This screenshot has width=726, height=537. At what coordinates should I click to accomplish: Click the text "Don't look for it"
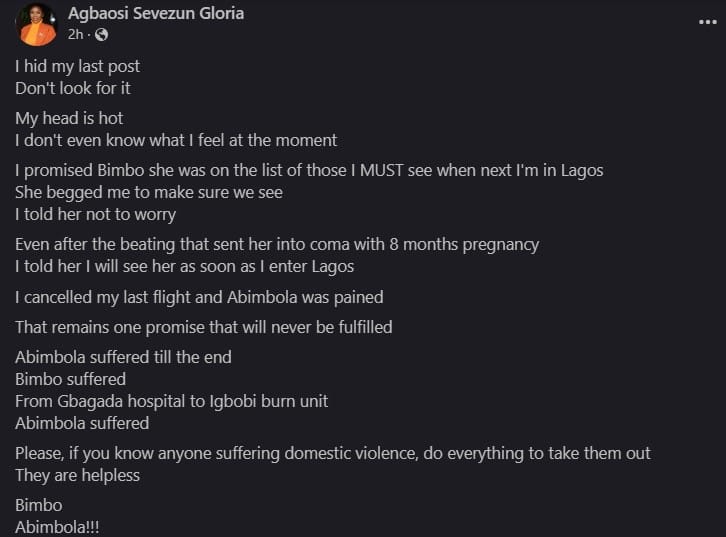point(73,88)
